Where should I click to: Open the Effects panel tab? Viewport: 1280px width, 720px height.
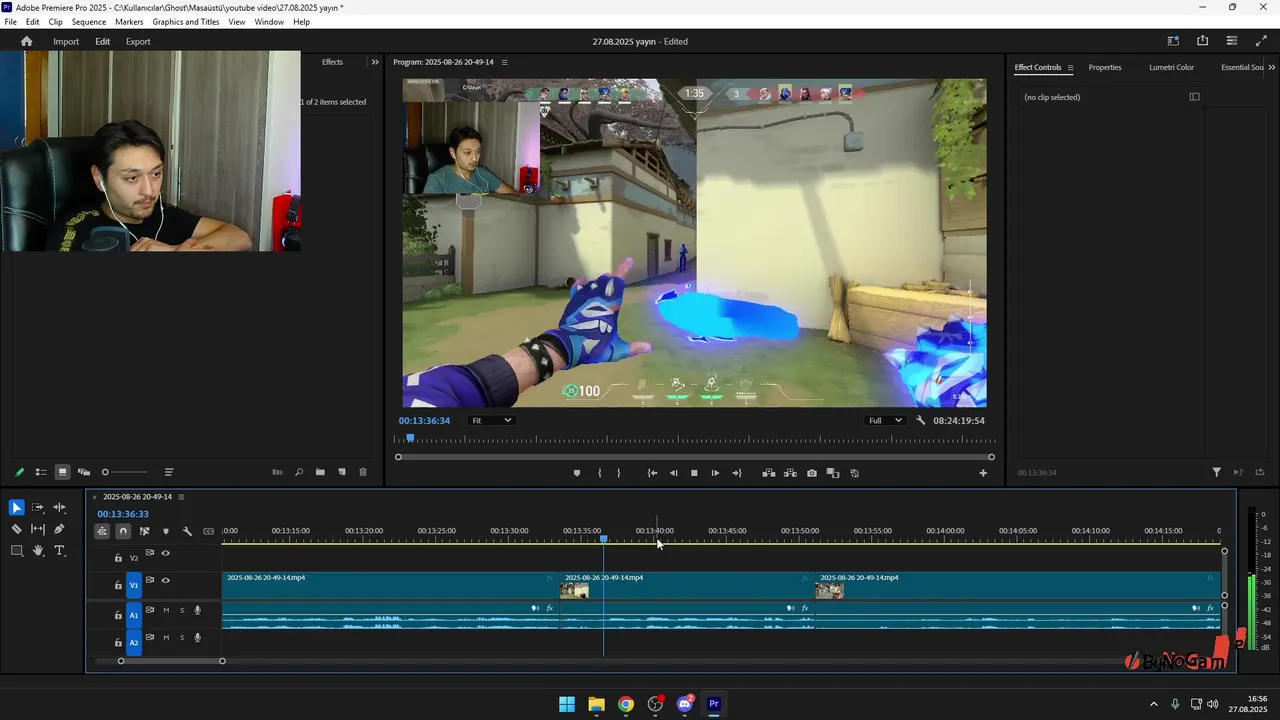[x=332, y=62]
